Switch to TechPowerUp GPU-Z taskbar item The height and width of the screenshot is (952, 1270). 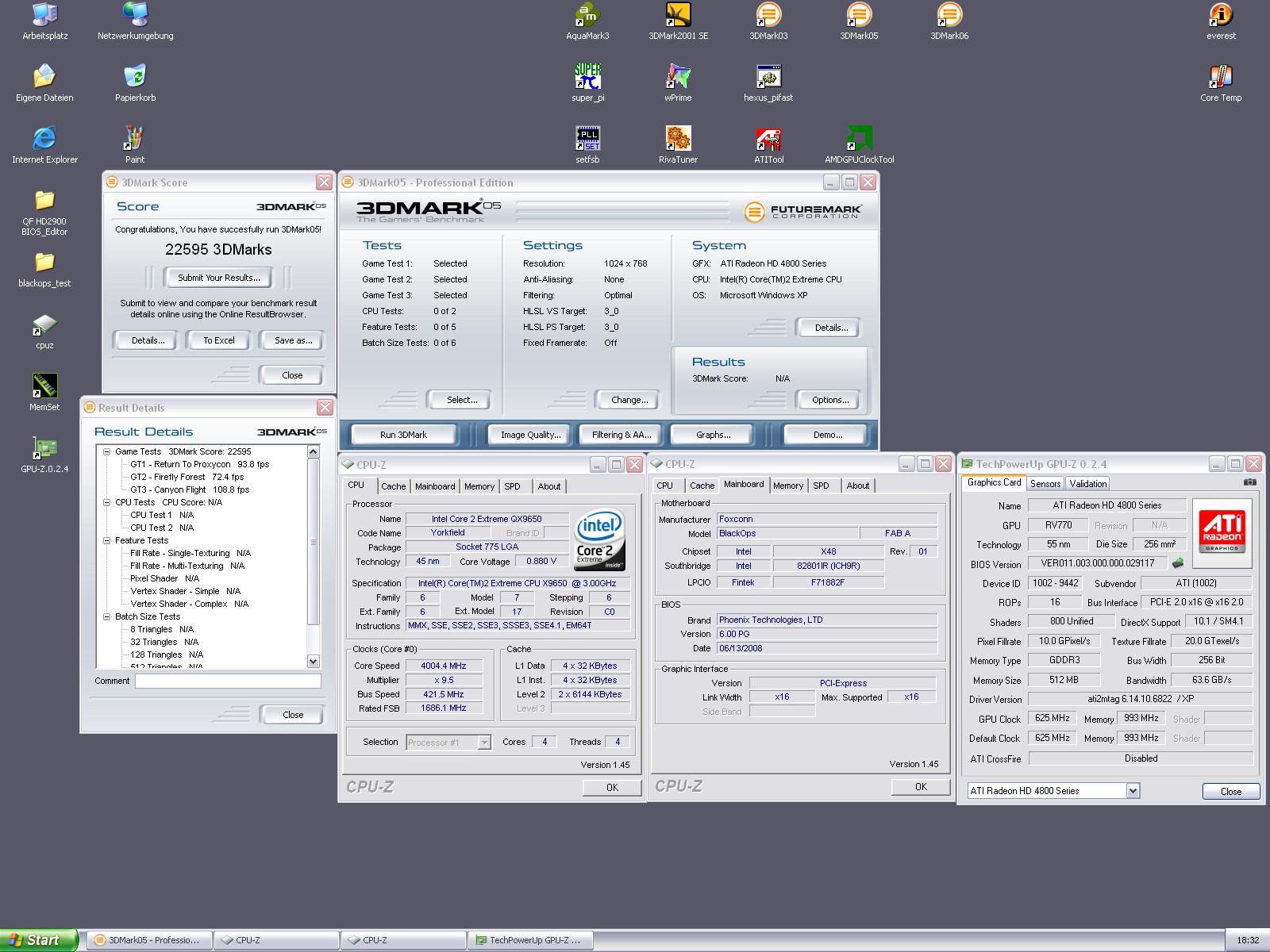point(531,940)
